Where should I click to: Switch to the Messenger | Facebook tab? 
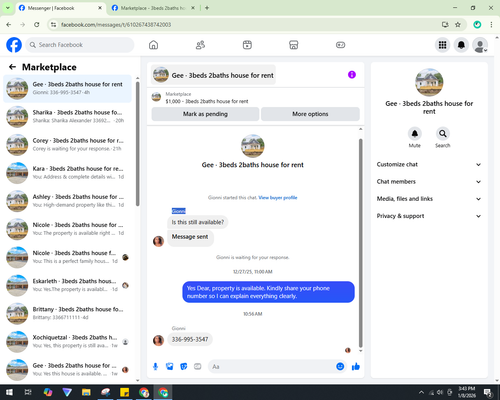tap(60, 8)
